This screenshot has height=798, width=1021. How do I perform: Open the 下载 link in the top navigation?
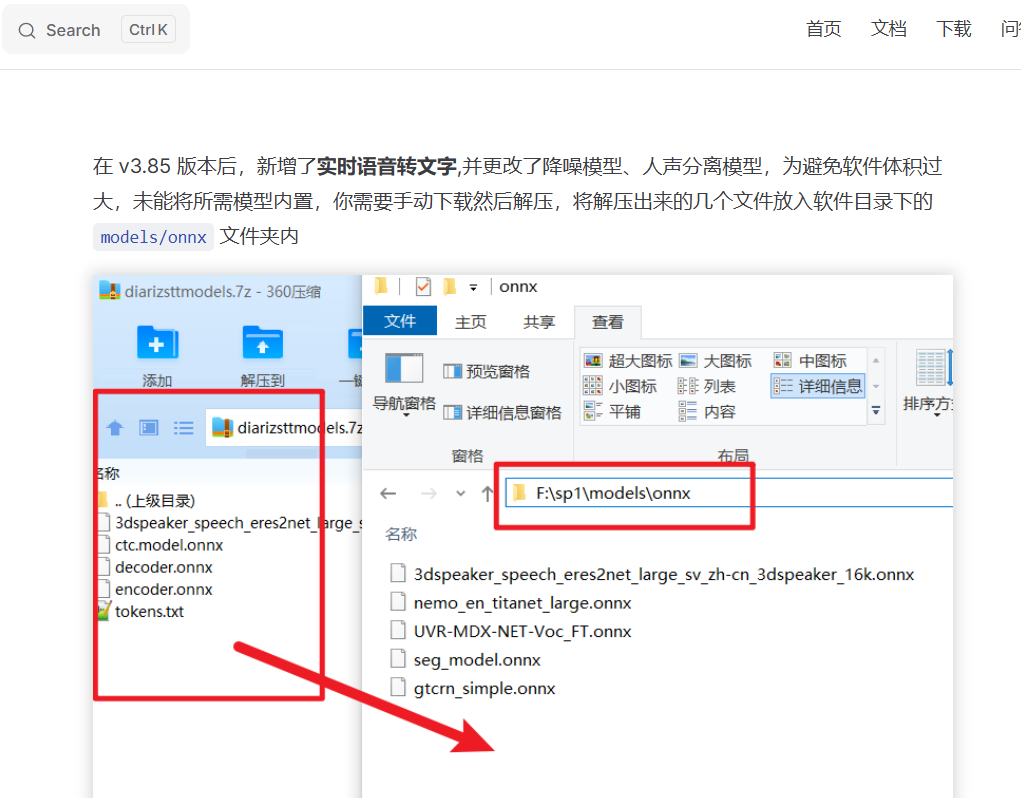tap(953, 29)
